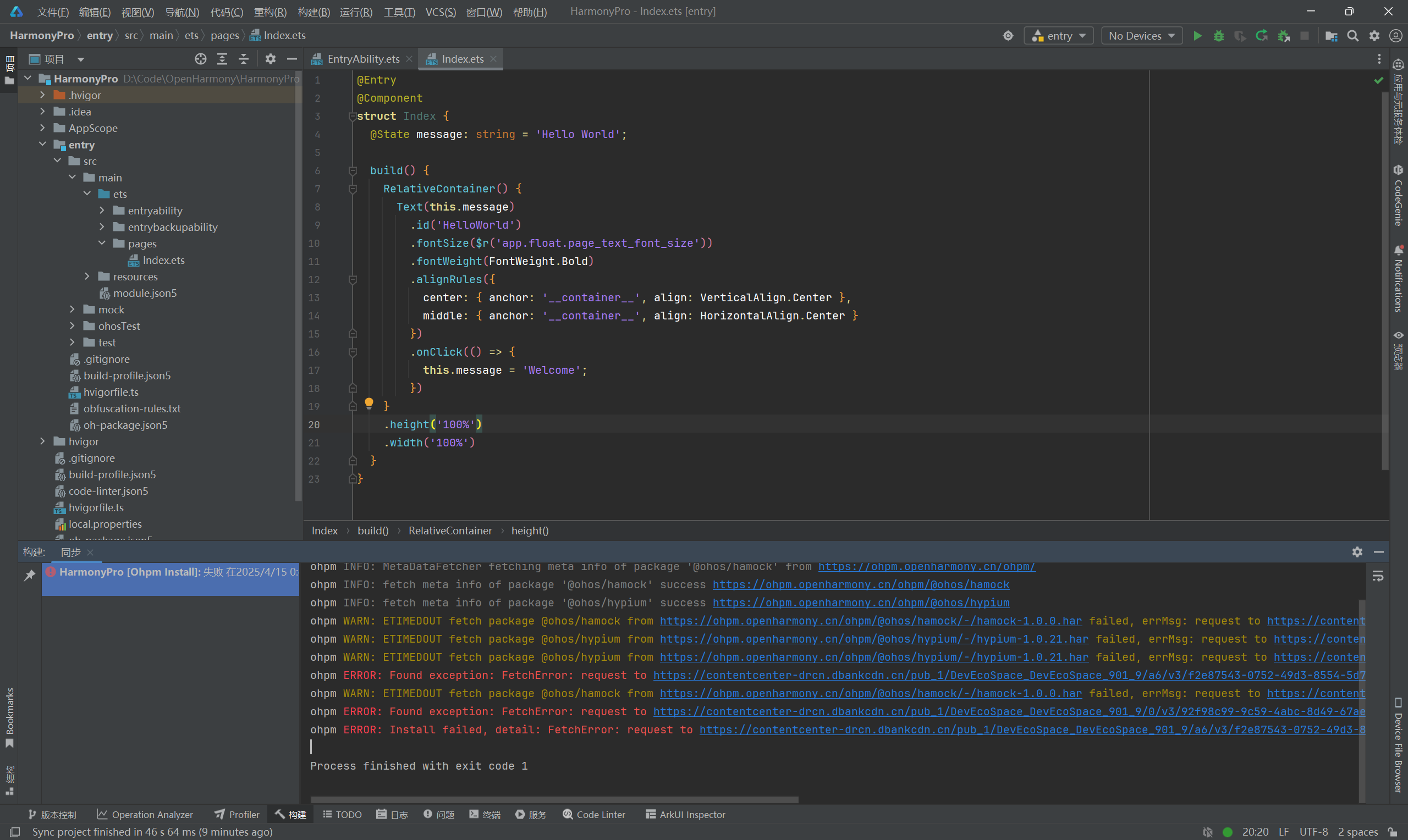The height and width of the screenshot is (840, 1408).
Task: Open the No Devices selector dropdown
Action: 1141,36
